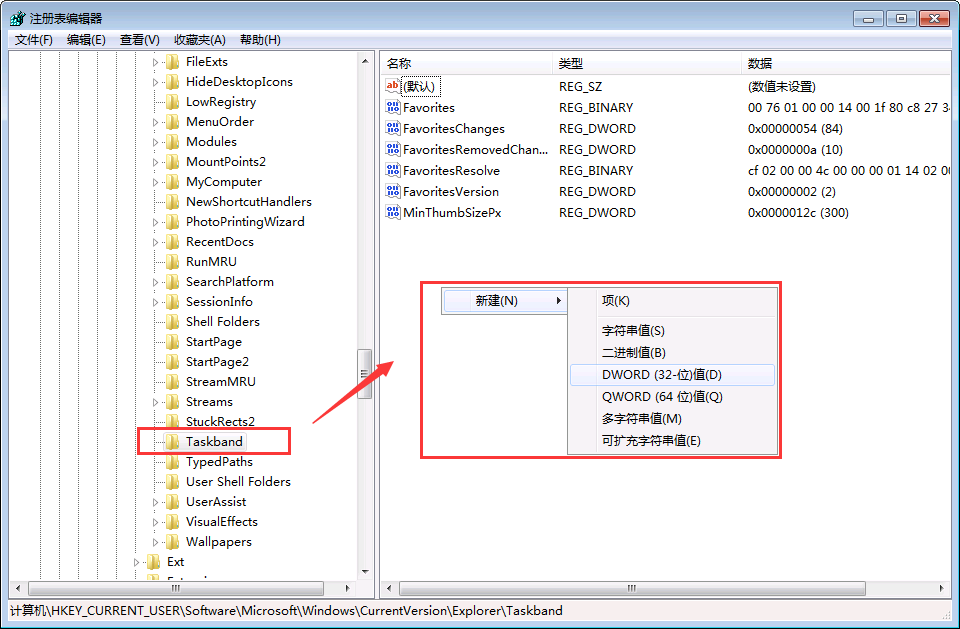
Task: Click the FavoritesChanges DWORD value icon
Action: pos(392,128)
